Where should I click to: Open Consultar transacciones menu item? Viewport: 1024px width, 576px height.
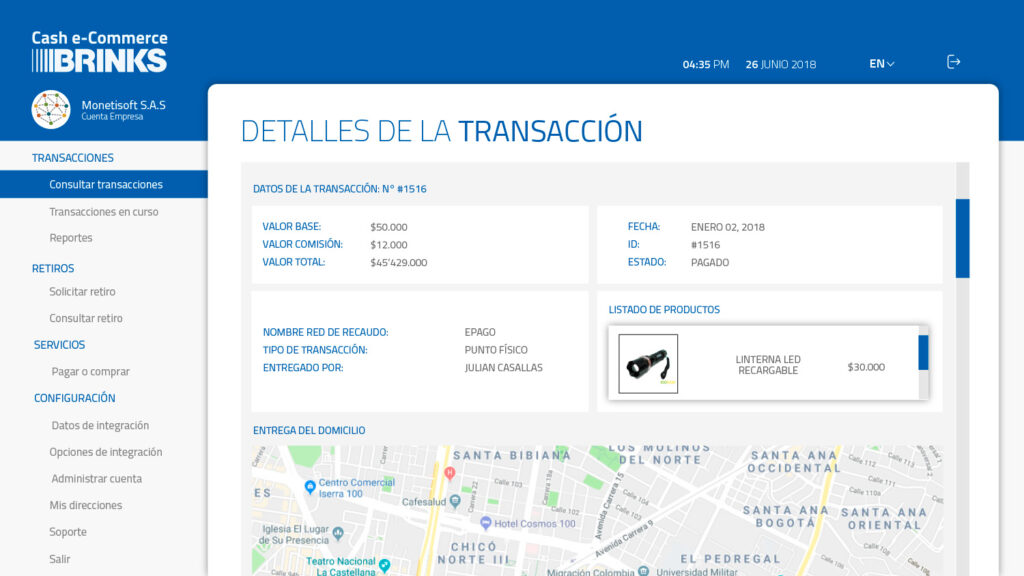(105, 184)
